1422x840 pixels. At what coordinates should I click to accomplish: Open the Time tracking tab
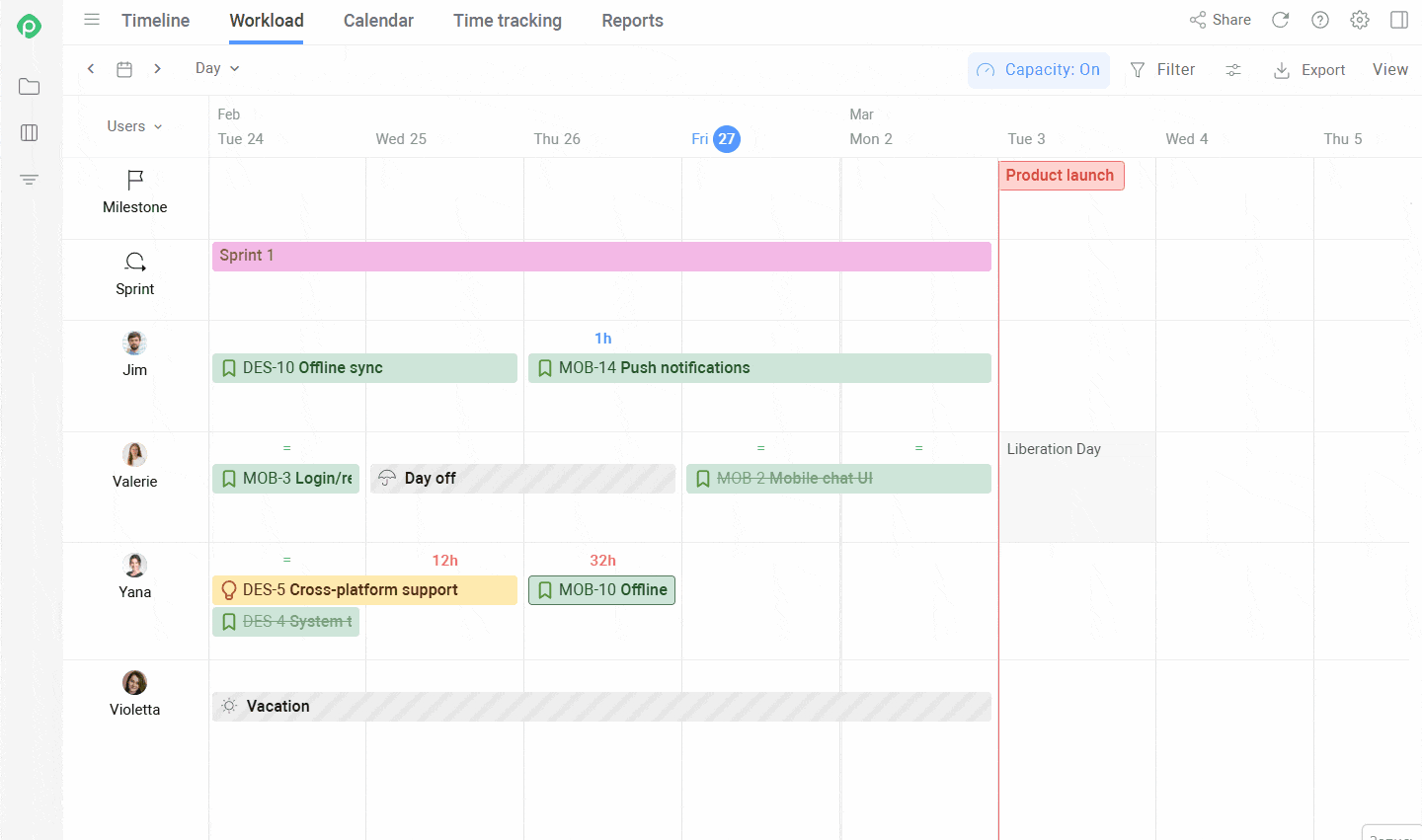[508, 21]
